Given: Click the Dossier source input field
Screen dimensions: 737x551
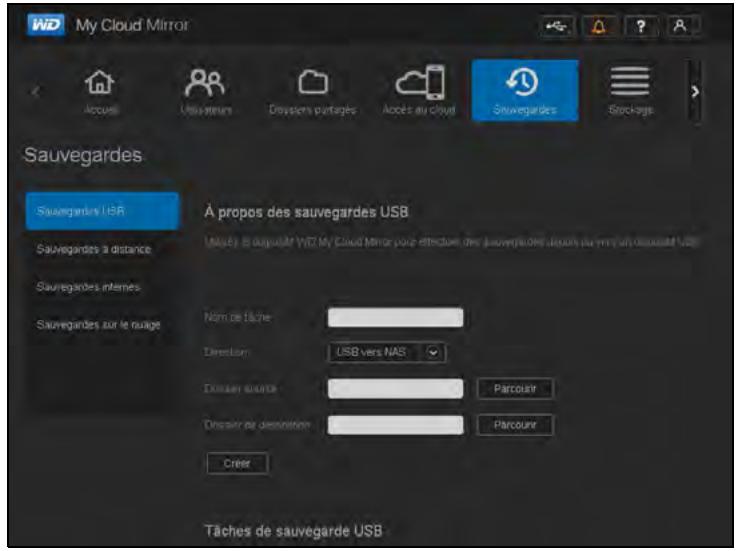Looking at the screenshot, I should 395,388.
